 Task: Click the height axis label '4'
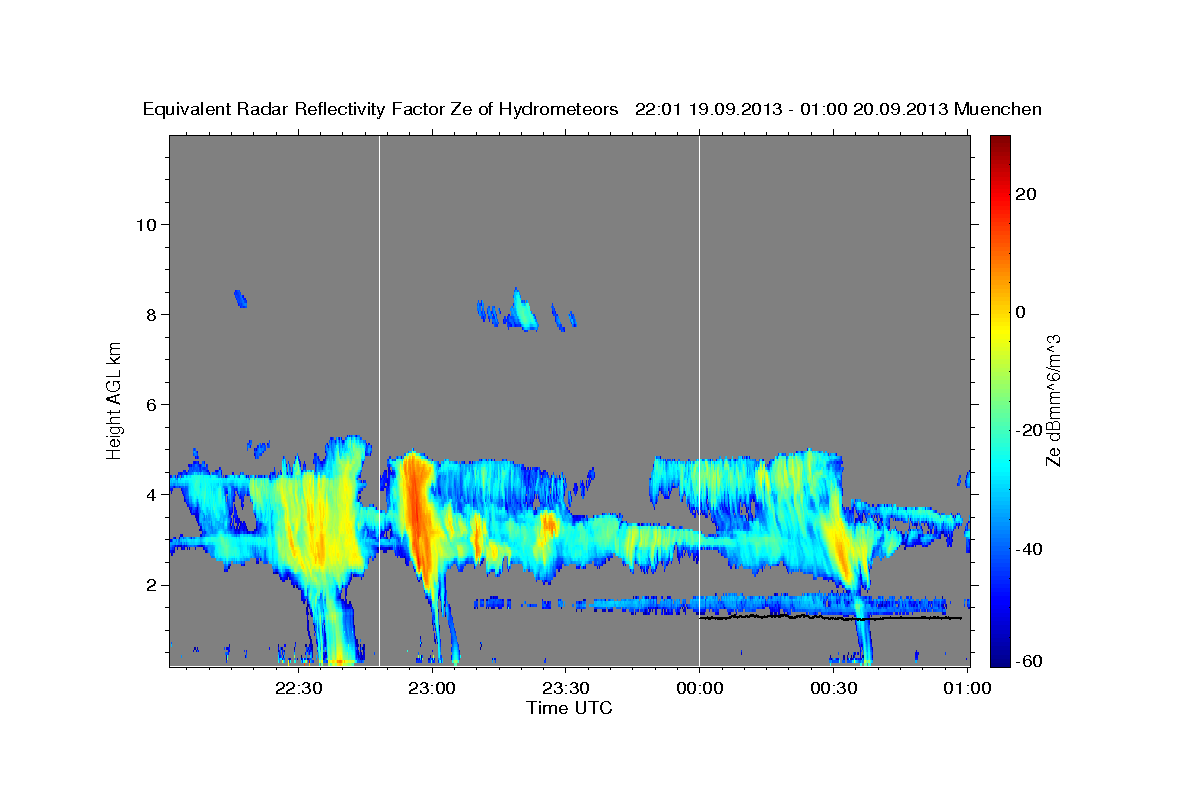(x=151, y=494)
